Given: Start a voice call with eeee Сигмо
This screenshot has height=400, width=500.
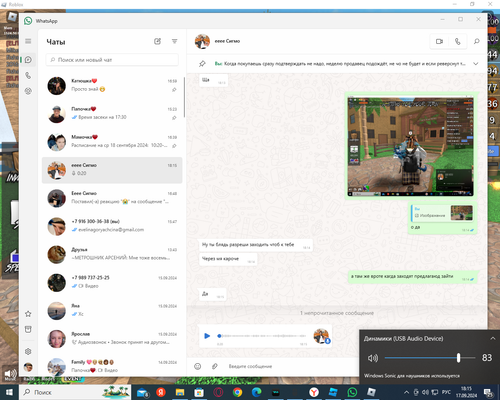Looking at the screenshot, I should (457, 41).
